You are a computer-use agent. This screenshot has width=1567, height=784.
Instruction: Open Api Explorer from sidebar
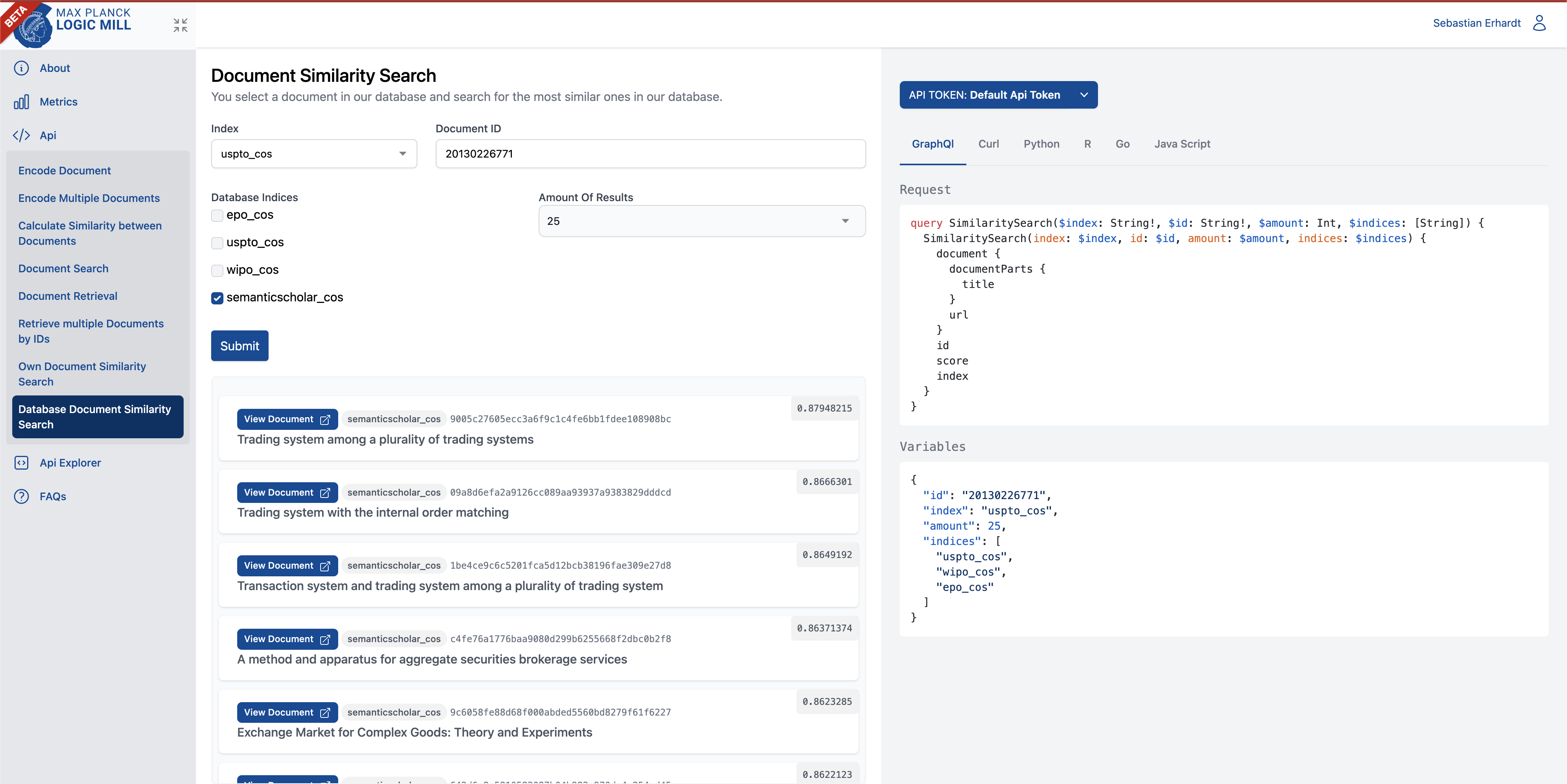point(70,463)
